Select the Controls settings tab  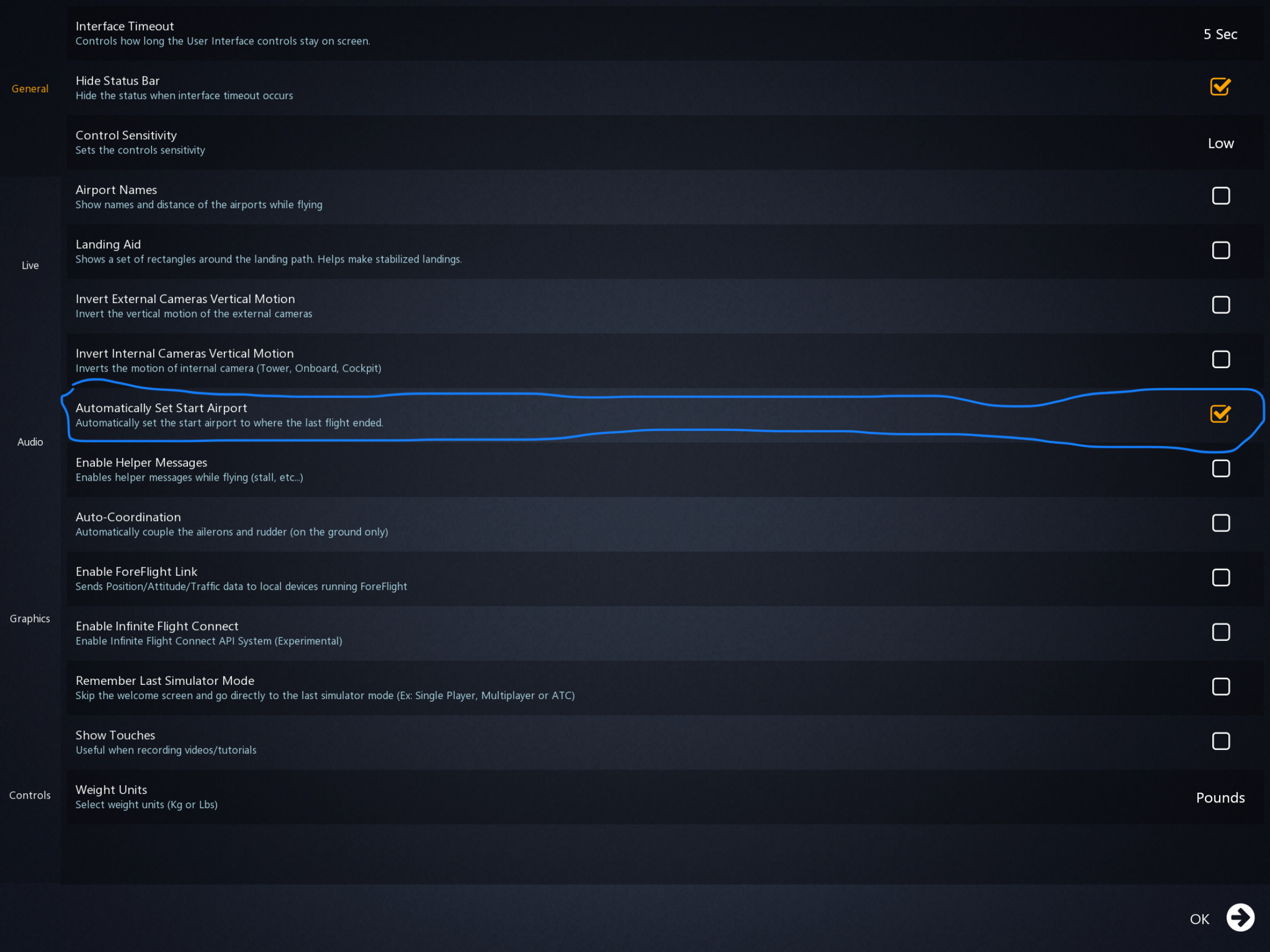pos(30,796)
